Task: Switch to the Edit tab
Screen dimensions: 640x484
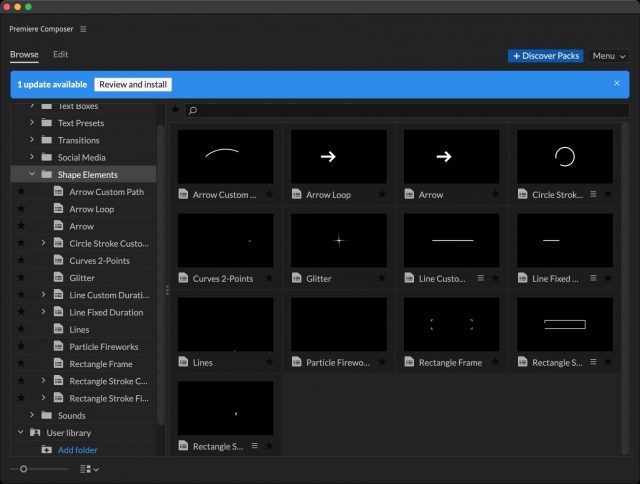Action: [x=61, y=55]
